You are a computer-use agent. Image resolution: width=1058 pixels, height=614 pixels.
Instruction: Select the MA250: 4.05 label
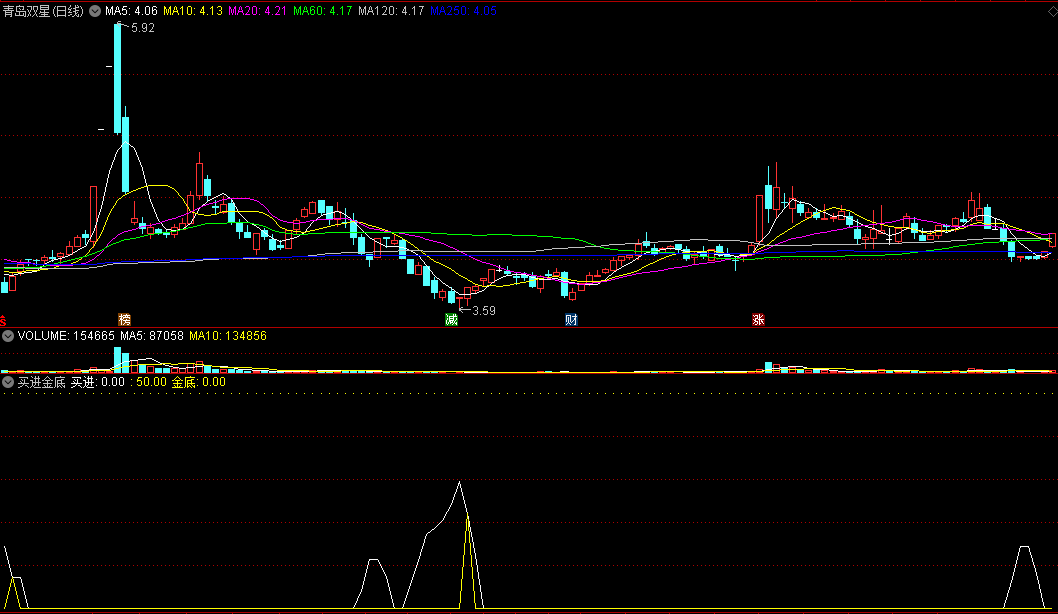point(463,11)
